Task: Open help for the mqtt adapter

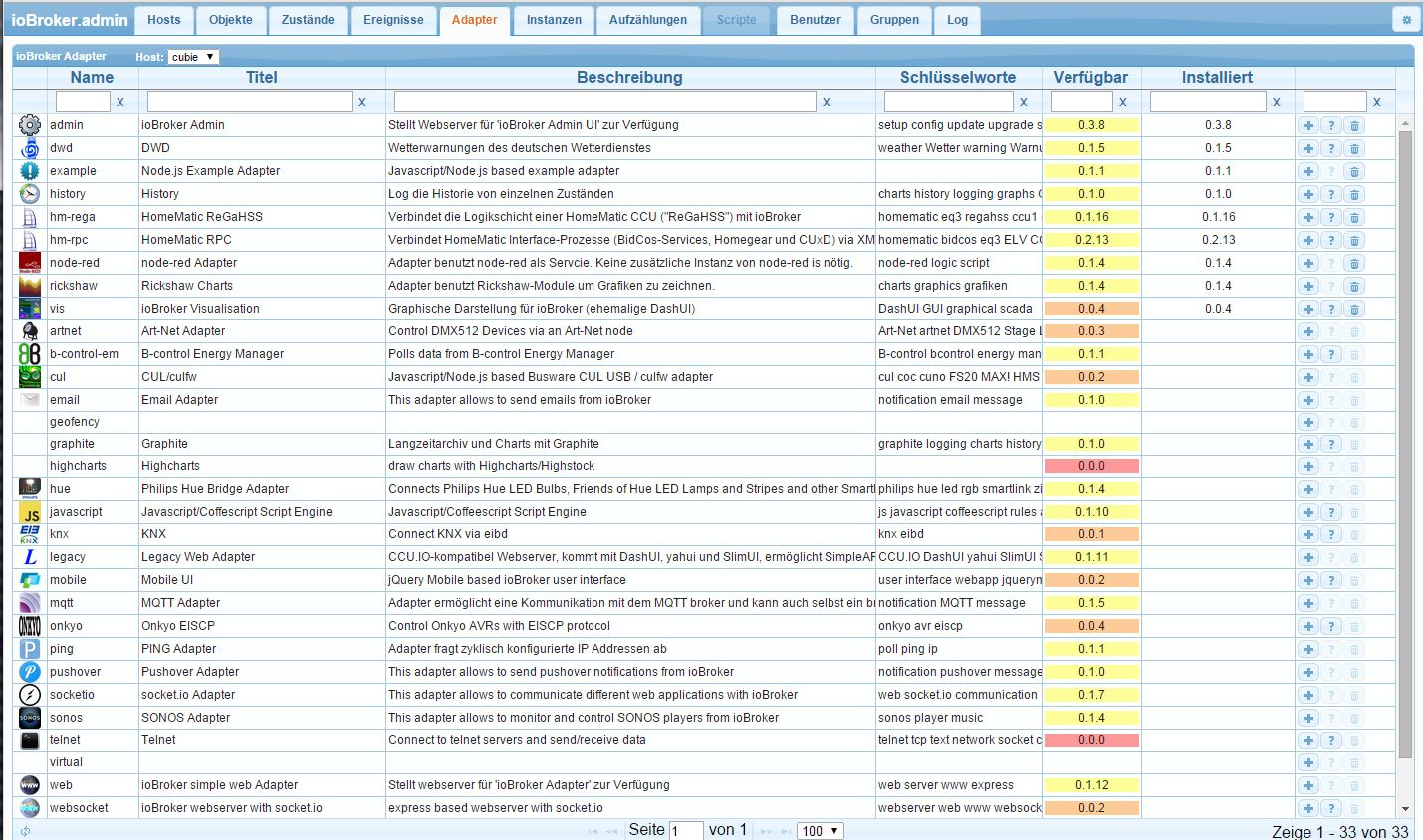Action: (x=1331, y=603)
